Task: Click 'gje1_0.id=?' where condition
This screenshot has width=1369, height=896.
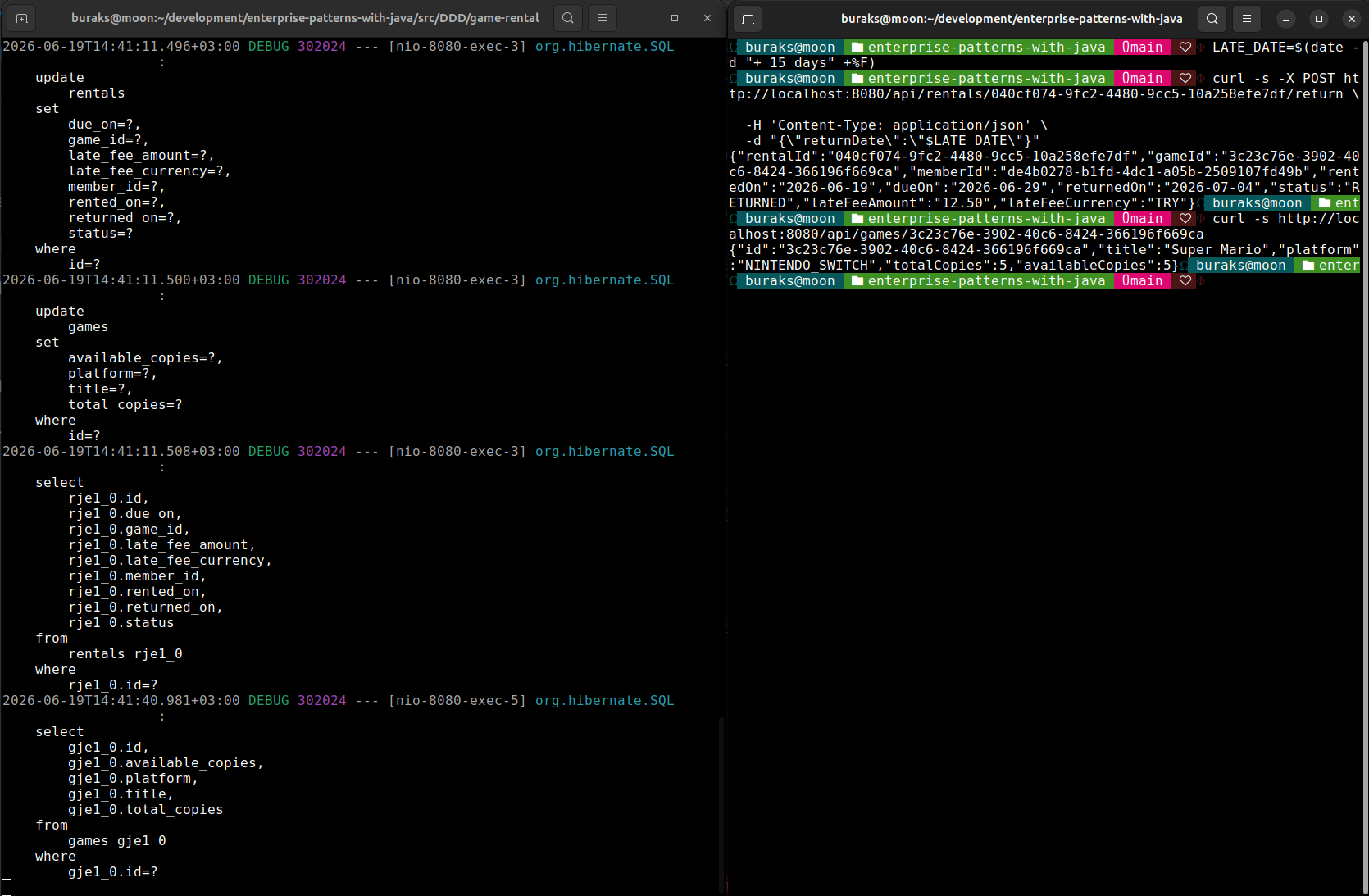Action: (112, 872)
